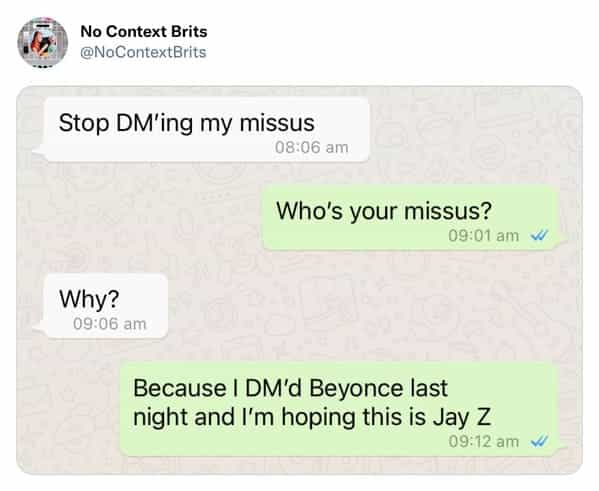Image resolution: width=599 pixels, height=491 pixels.
Task: Click the tail of the "Why?" bubble
Action: (39, 327)
